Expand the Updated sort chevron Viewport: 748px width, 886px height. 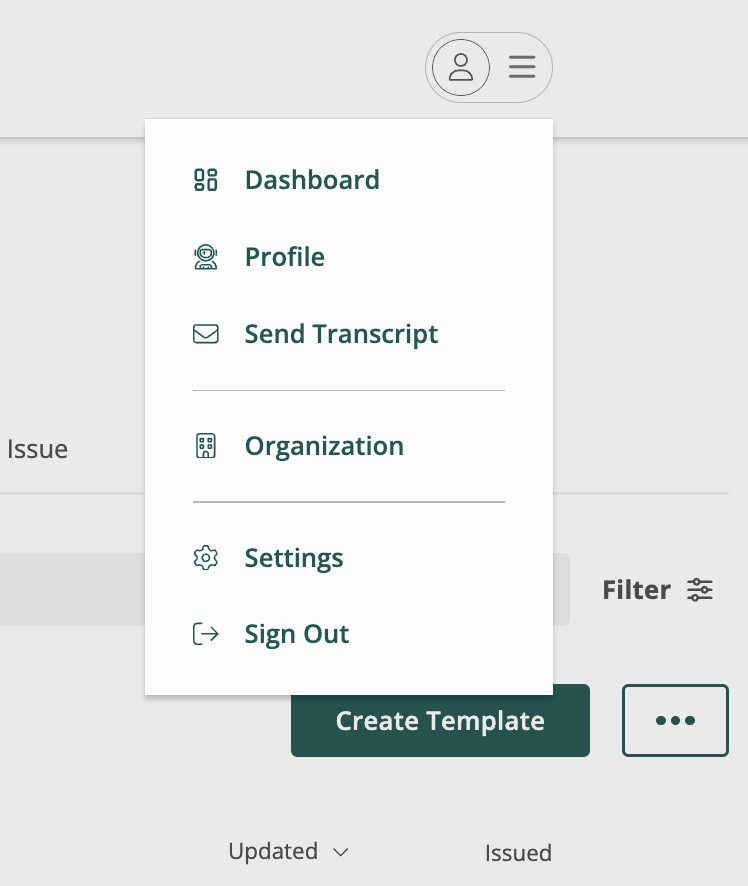pyautogui.click(x=341, y=852)
